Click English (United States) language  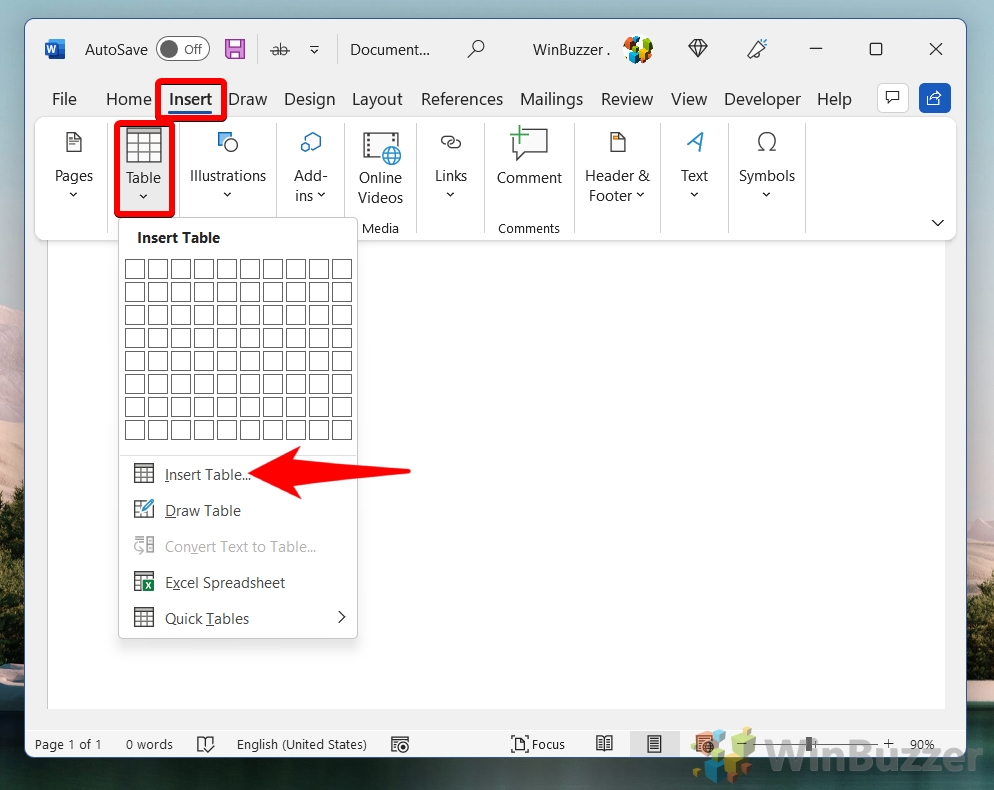[302, 744]
